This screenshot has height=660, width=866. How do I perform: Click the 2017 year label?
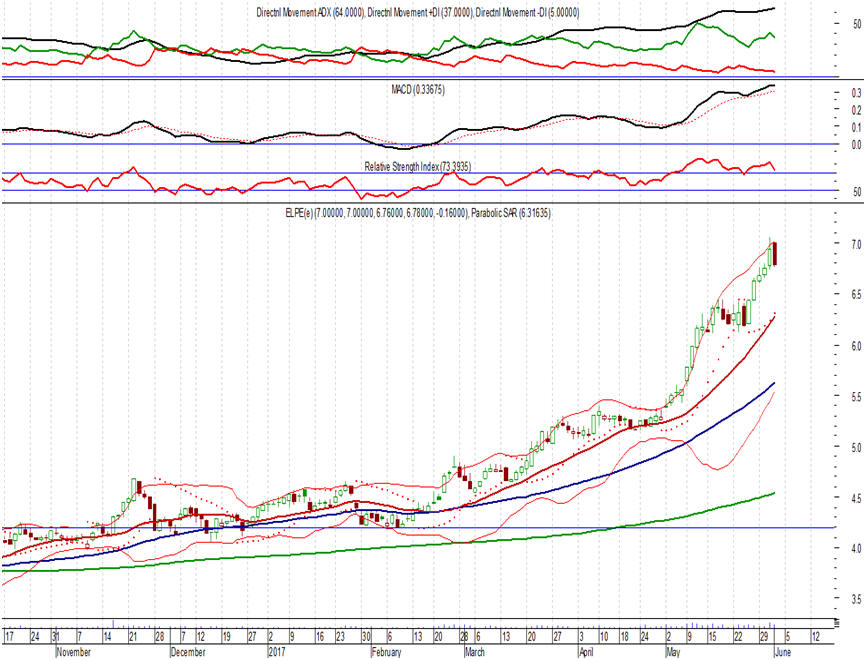(277, 652)
